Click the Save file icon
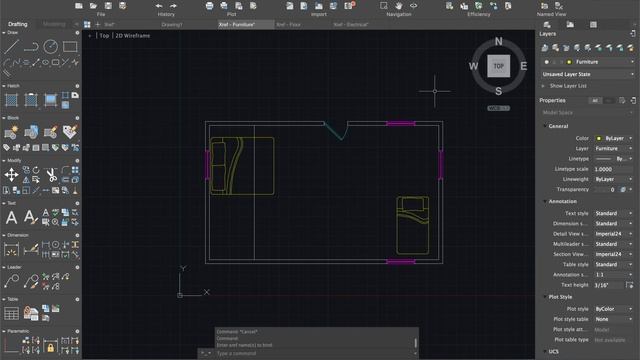The width and height of the screenshot is (640, 360). 108,6
